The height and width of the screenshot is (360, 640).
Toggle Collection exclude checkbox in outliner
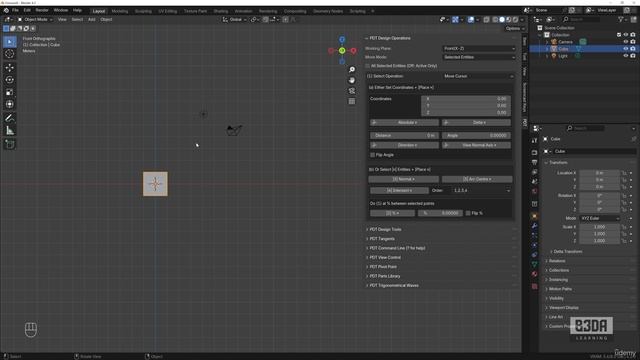click(619, 35)
